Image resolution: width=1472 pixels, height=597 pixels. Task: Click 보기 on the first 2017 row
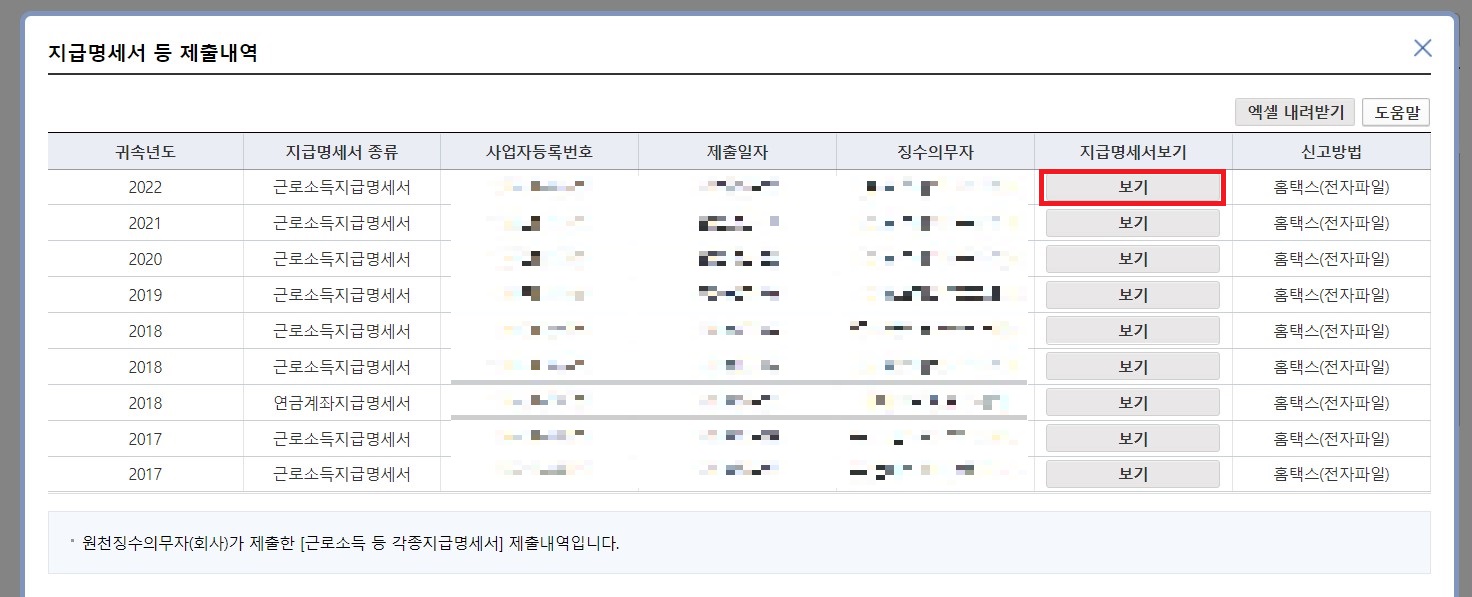(x=1131, y=438)
